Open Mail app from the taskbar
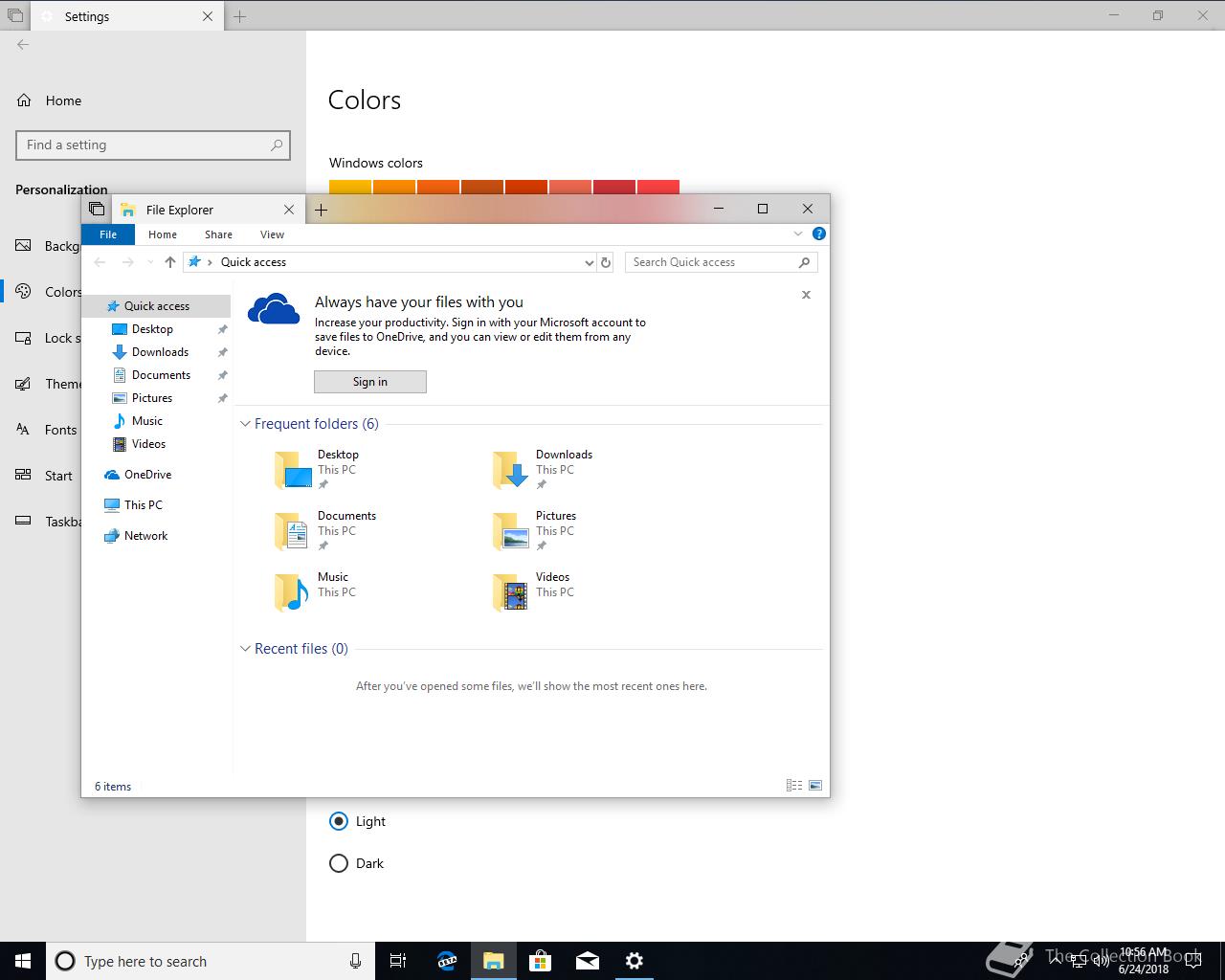Screen dimensions: 1225x980 (x=587, y=961)
